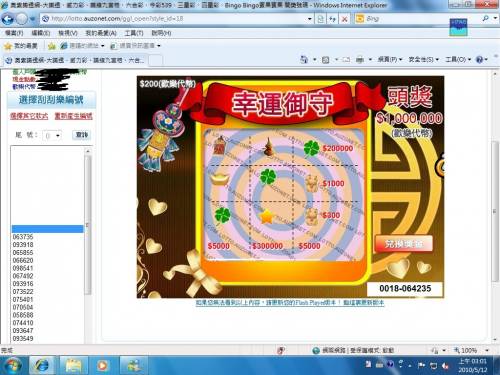Select ticket number 093918 in the list
Image resolution: width=500 pixels, height=375 pixels.
(23, 245)
